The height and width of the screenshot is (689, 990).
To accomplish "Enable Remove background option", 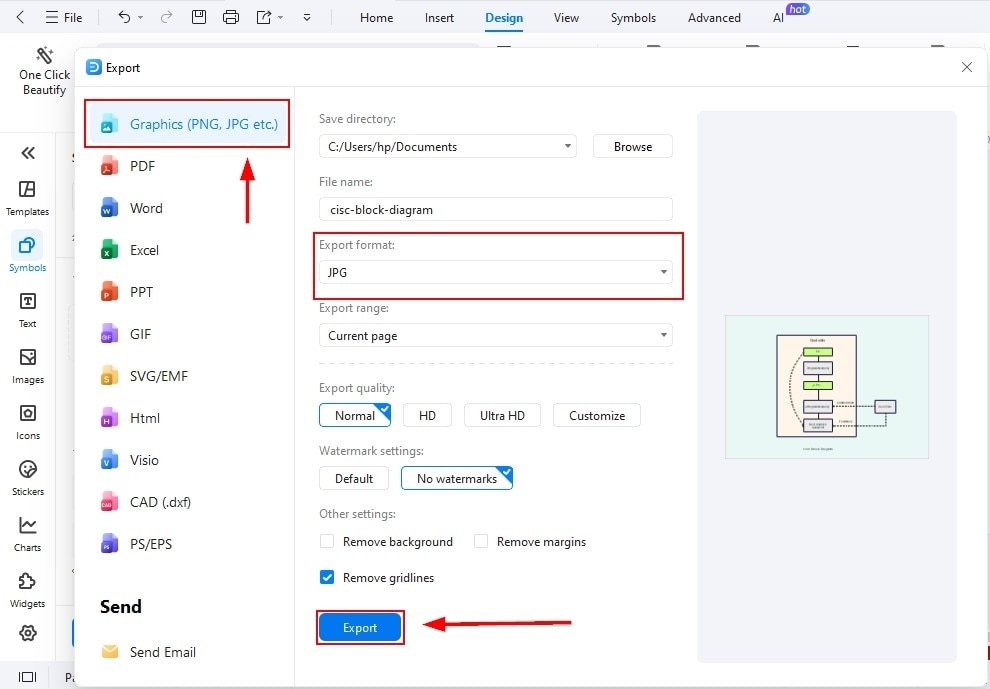I will 327,541.
